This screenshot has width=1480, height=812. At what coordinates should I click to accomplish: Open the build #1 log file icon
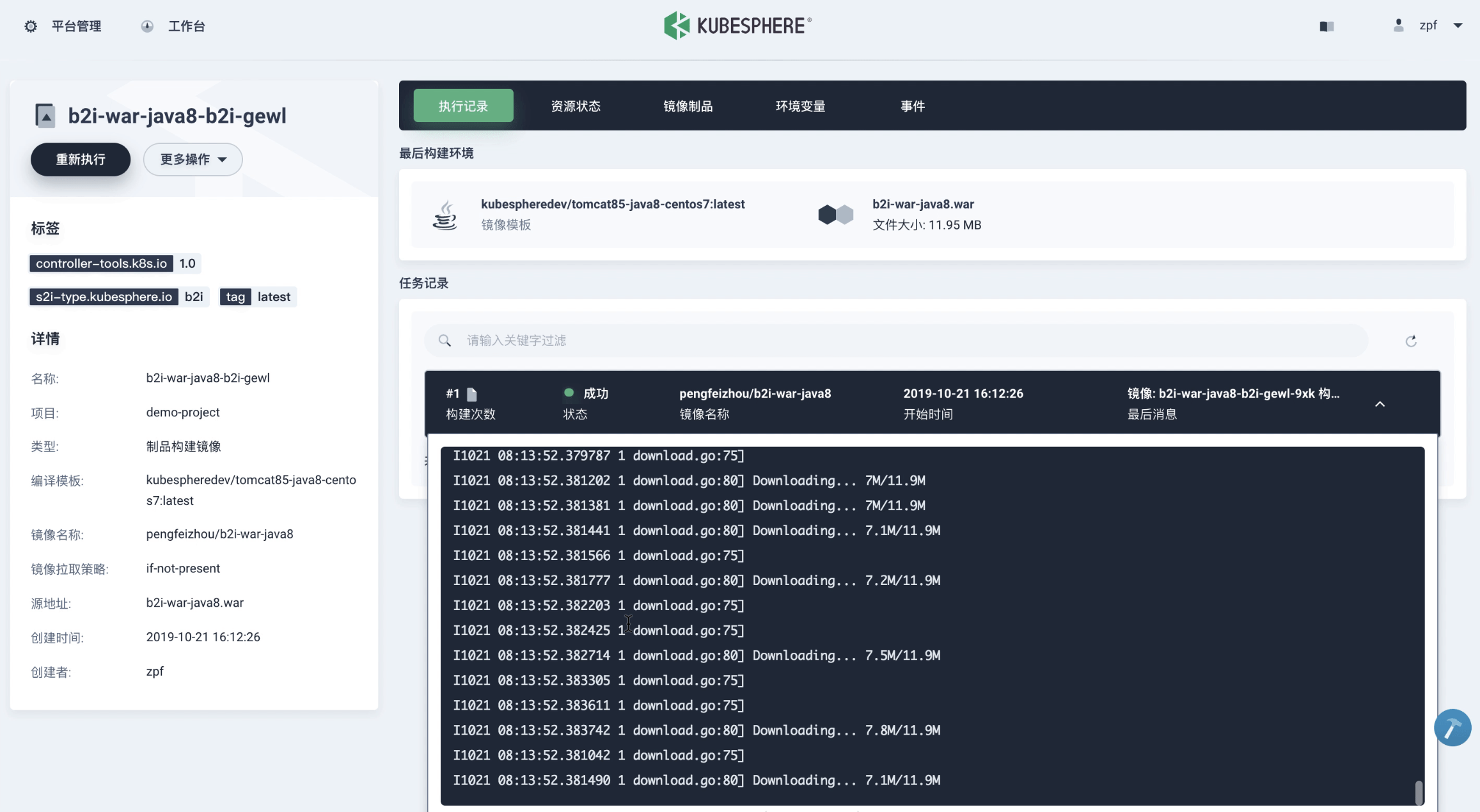pos(472,394)
